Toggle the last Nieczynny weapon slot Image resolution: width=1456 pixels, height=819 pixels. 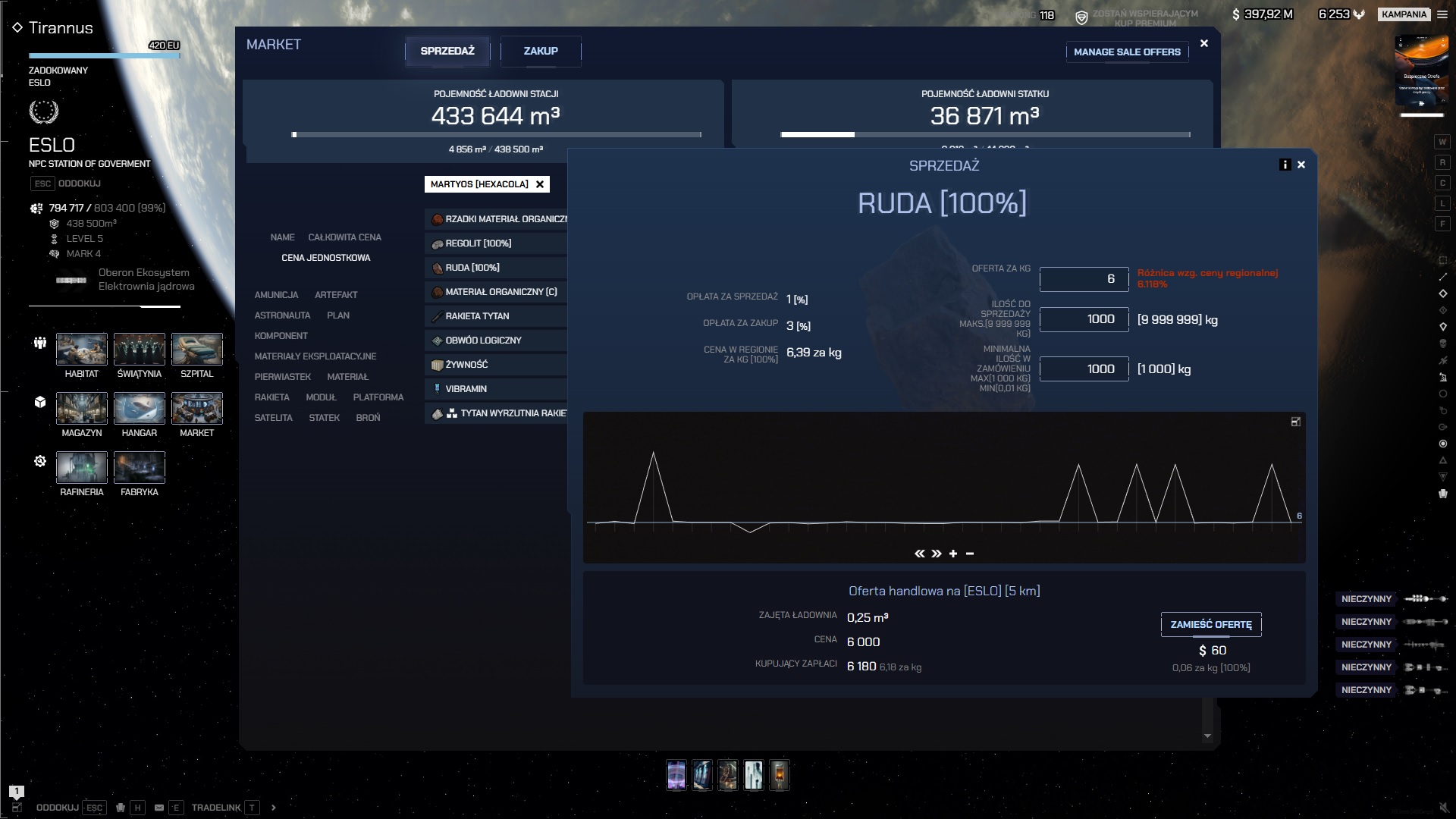(x=1366, y=690)
